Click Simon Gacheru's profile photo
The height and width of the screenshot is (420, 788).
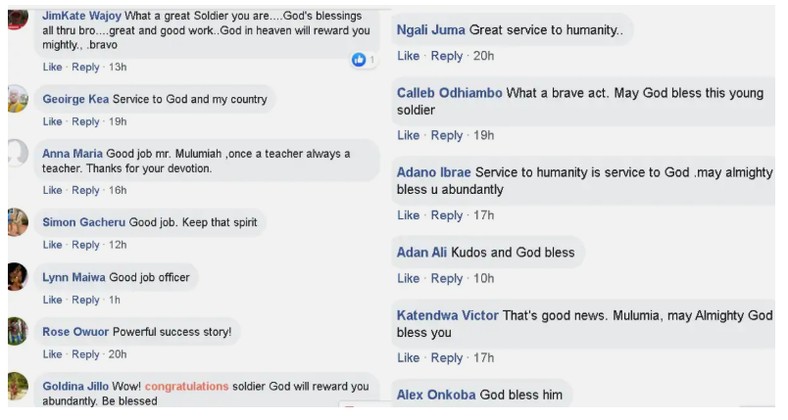pos(17,222)
